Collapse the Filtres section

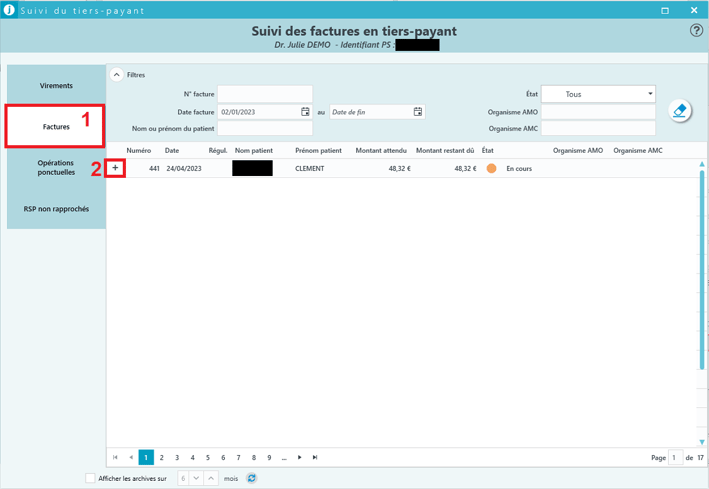117,75
